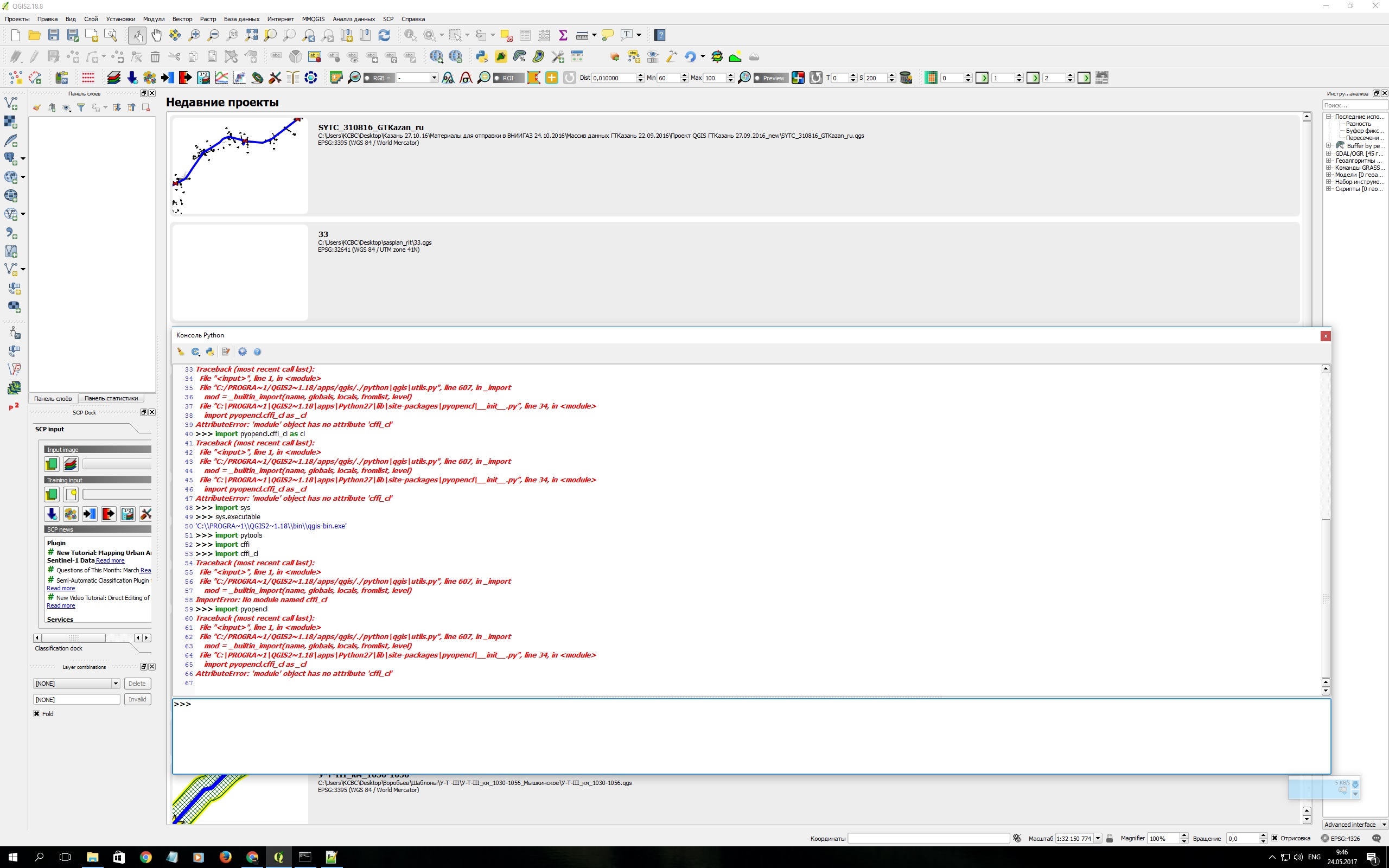Click Save Project floppy disk icon
The height and width of the screenshot is (868, 1389).
click(53, 36)
